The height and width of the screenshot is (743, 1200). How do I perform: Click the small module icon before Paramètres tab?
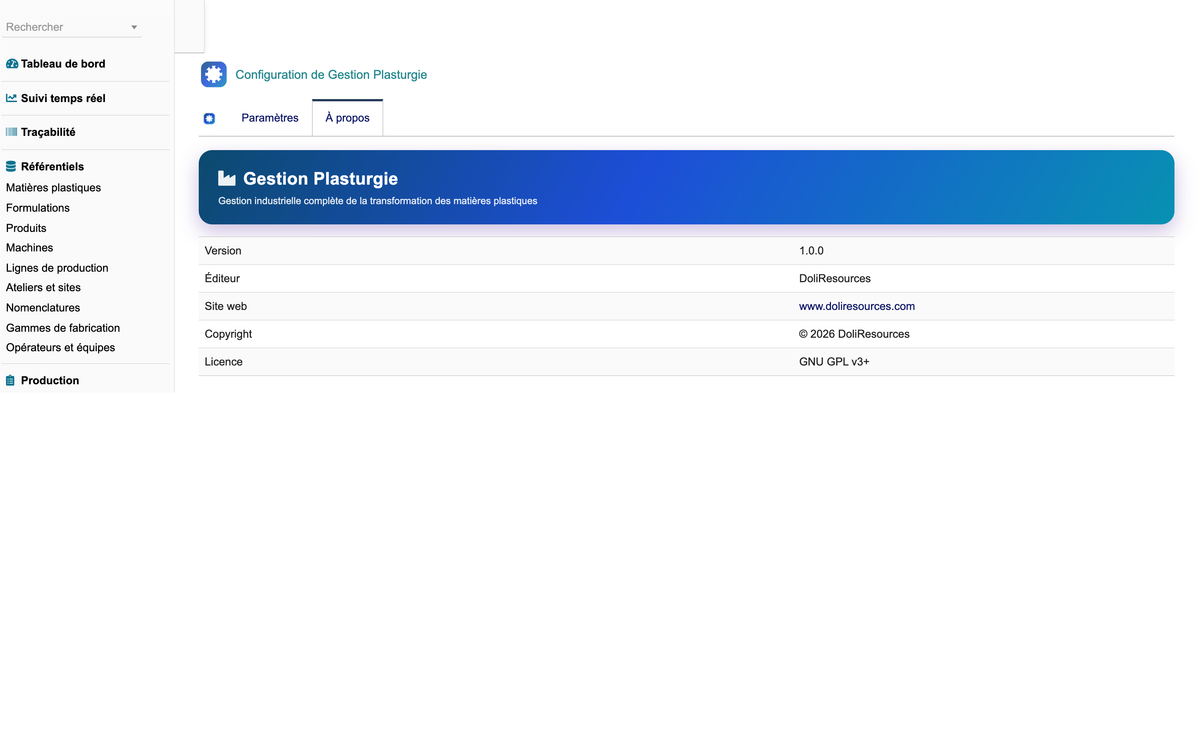pyautogui.click(x=209, y=118)
